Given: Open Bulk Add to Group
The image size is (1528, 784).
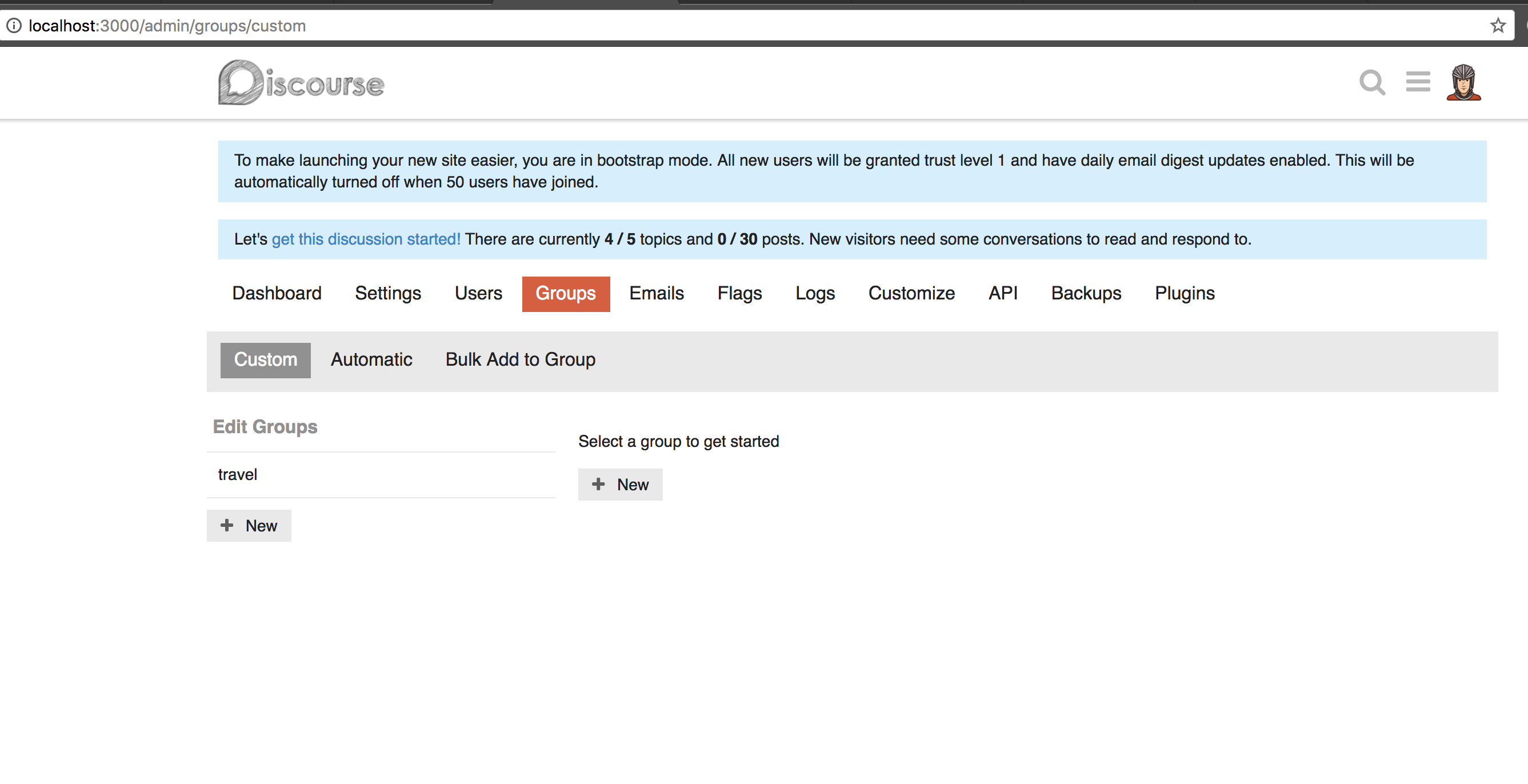Looking at the screenshot, I should point(520,359).
